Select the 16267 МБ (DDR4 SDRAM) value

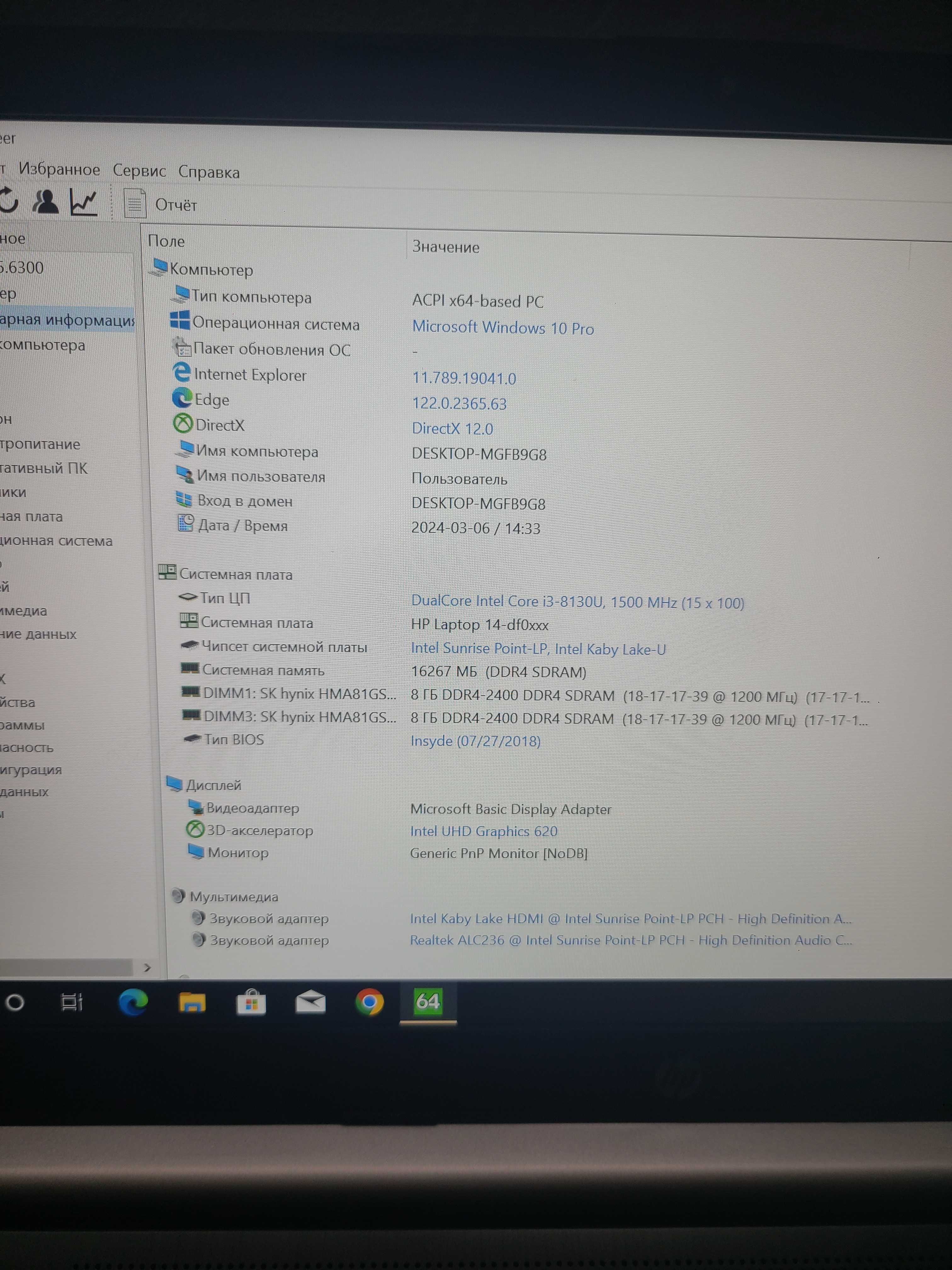tap(499, 672)
